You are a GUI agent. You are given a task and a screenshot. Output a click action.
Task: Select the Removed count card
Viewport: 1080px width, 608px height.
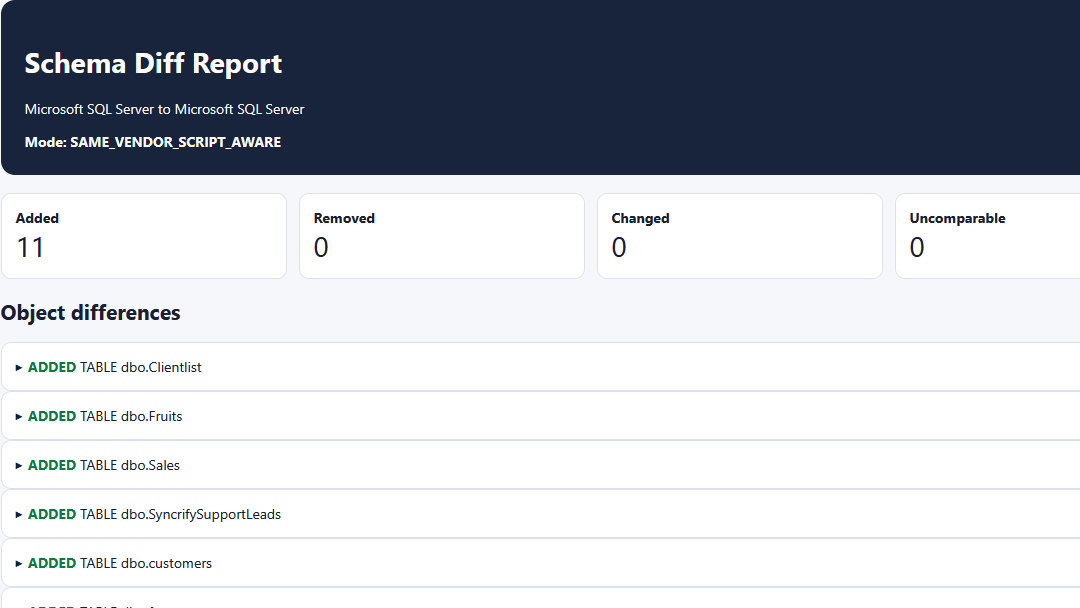click(x=442, y=236)
